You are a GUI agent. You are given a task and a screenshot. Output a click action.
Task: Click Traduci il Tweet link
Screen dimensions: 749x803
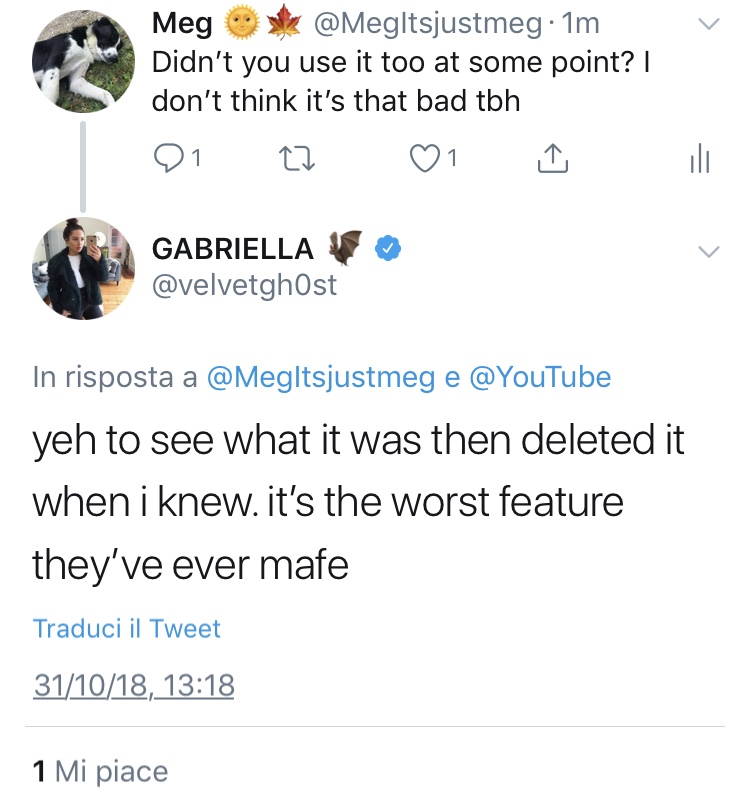[x=127, y=629]
